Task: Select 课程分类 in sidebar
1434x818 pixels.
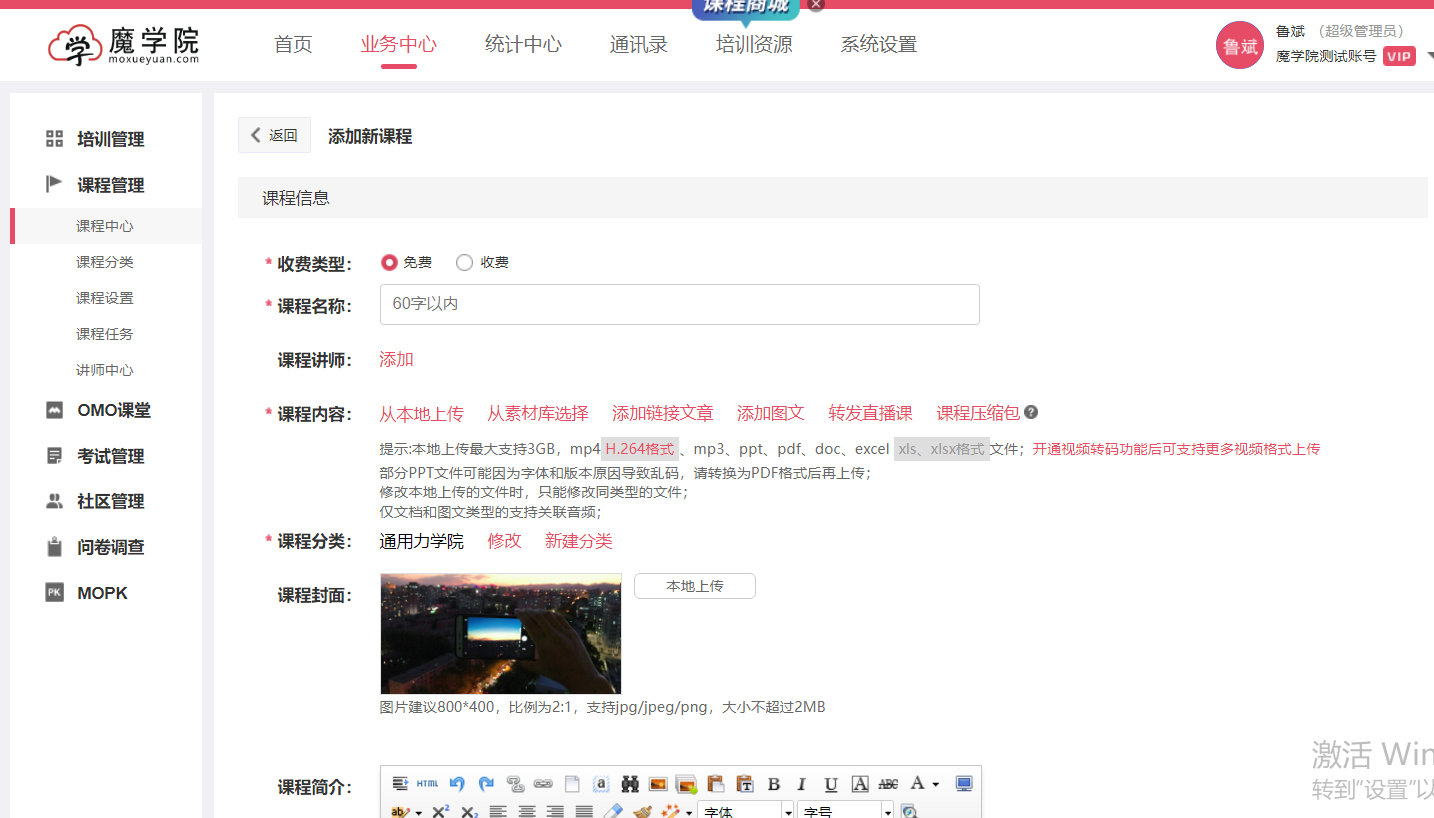Action: [105, 262]
